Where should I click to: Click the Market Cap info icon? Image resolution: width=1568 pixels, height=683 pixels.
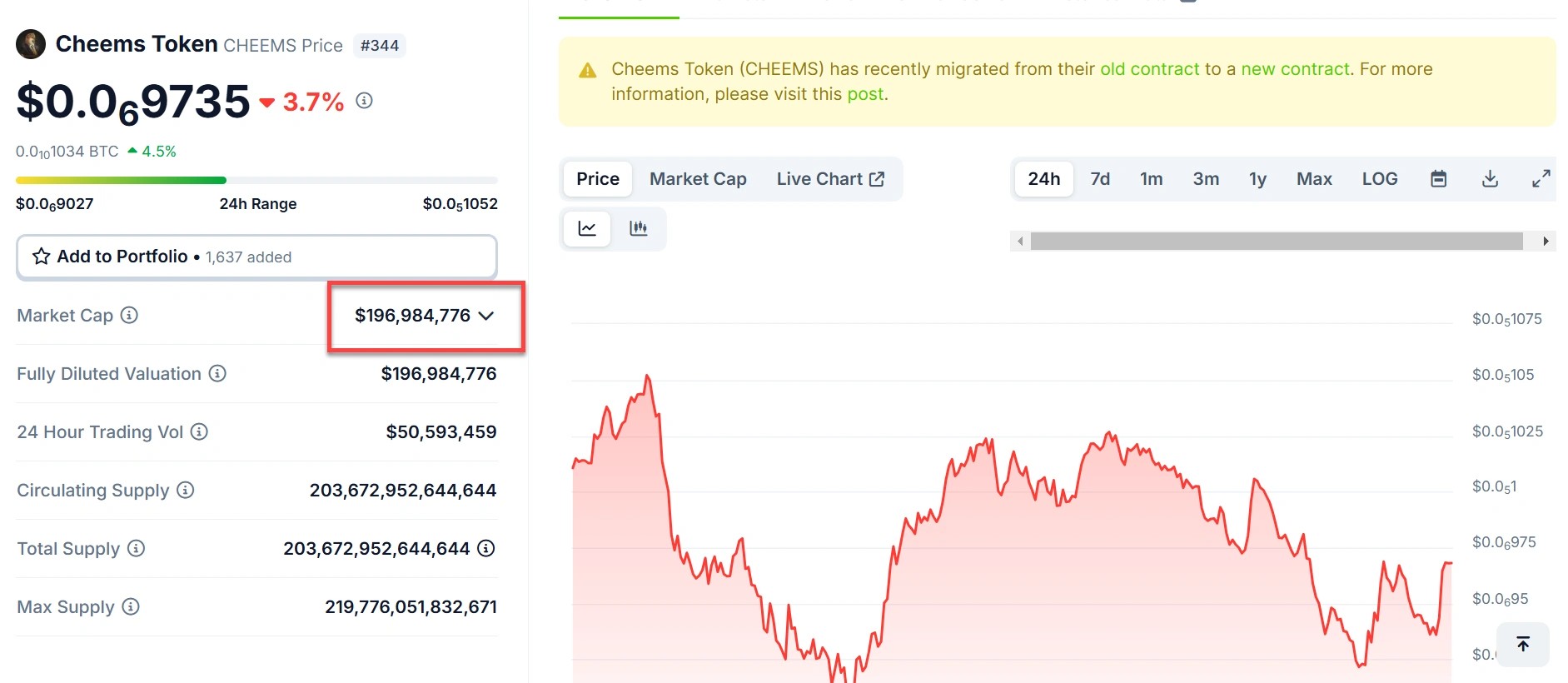(x=129, y=315)
